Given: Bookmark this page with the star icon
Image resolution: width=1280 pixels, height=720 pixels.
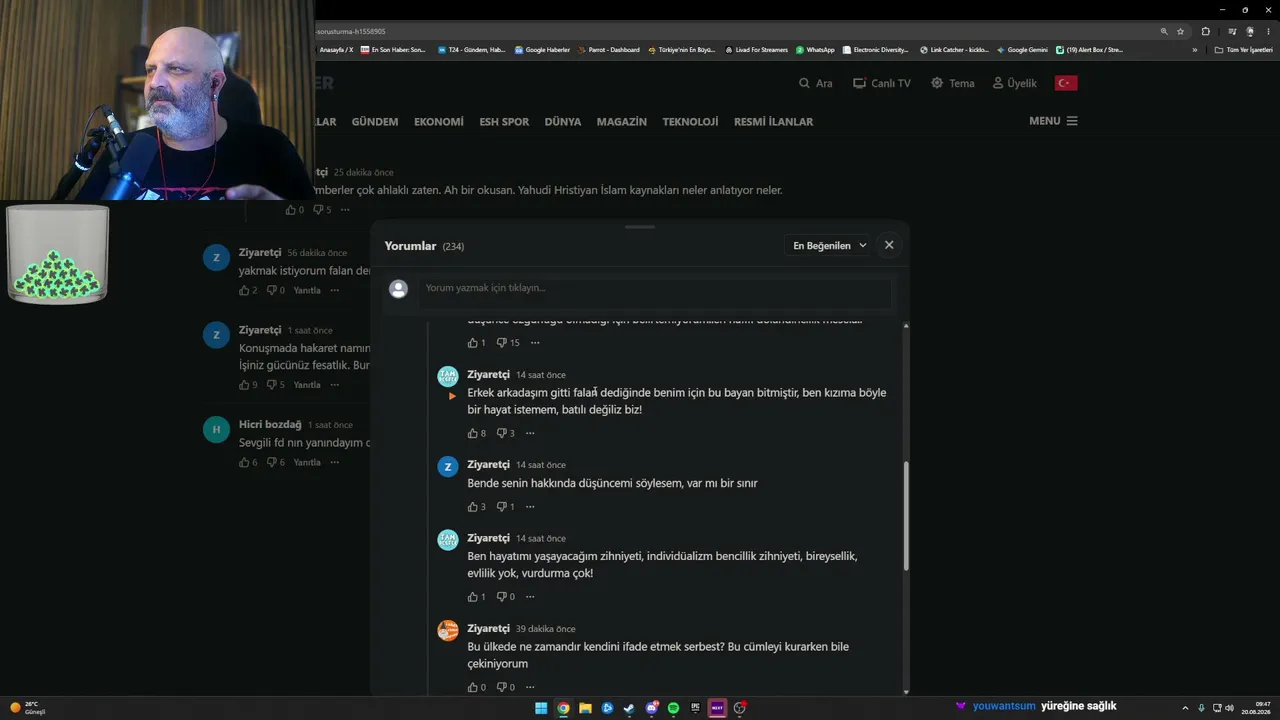Looking at the screenshot, I should (1180, 31).
